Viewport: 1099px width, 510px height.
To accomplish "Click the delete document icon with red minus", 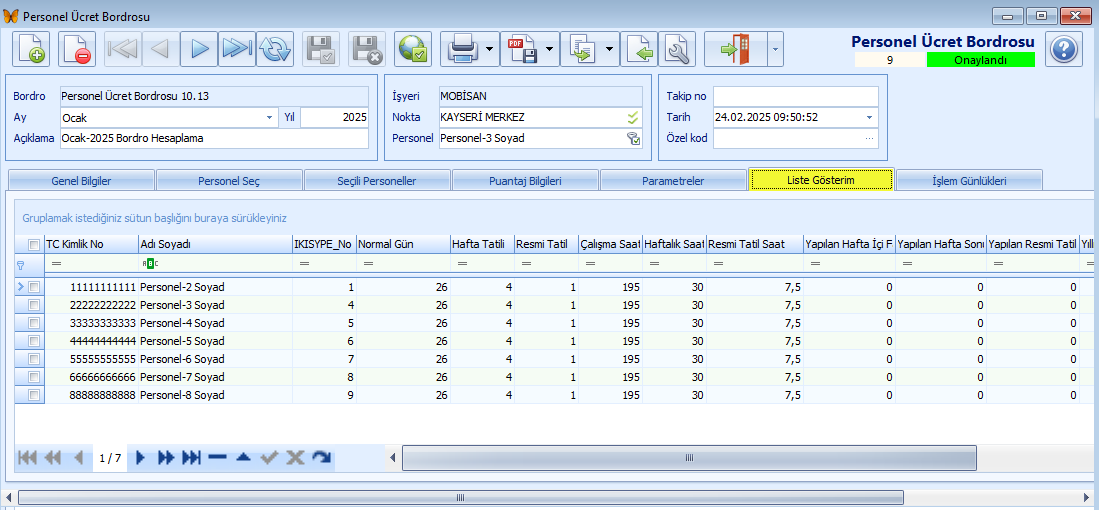I will (x=77, y=49).
